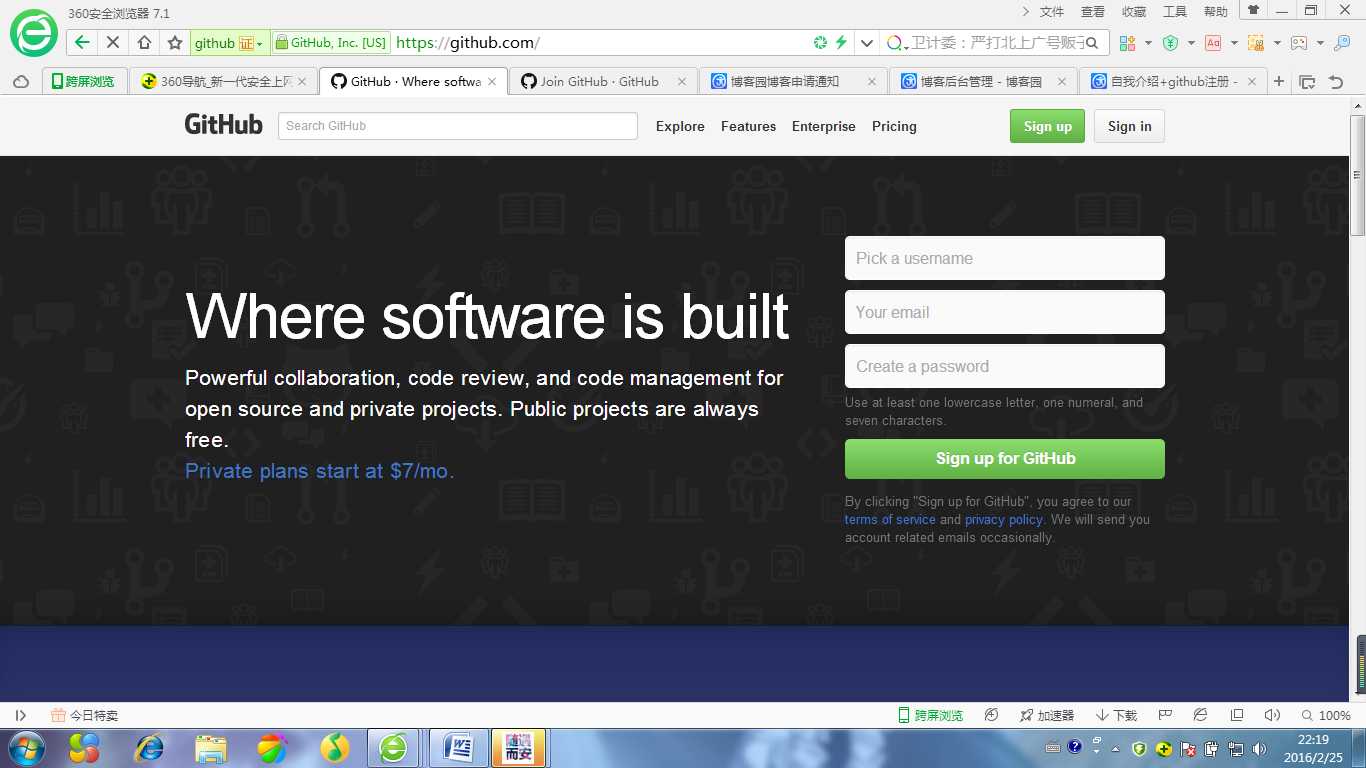The width and height of the screenshot is (1366, 768).
Task: Click the green shield payment protection icon
Action: 1170,43
